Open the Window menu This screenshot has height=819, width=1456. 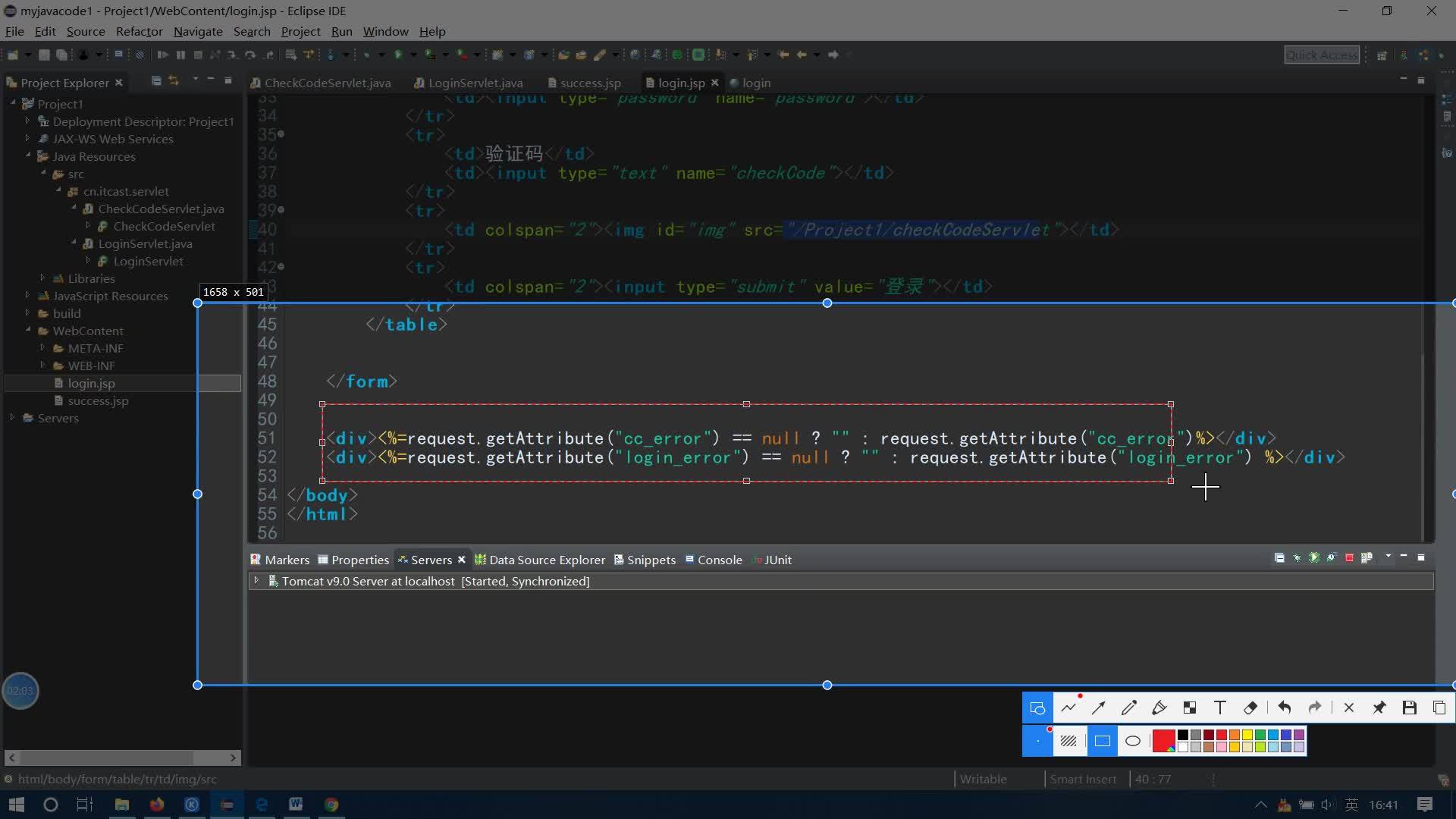[385, 31]
